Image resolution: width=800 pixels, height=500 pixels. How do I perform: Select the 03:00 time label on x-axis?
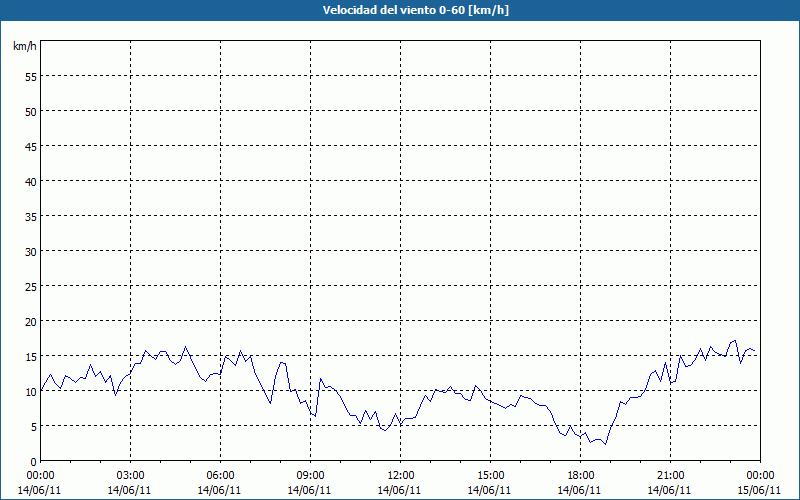coord(130,476)
